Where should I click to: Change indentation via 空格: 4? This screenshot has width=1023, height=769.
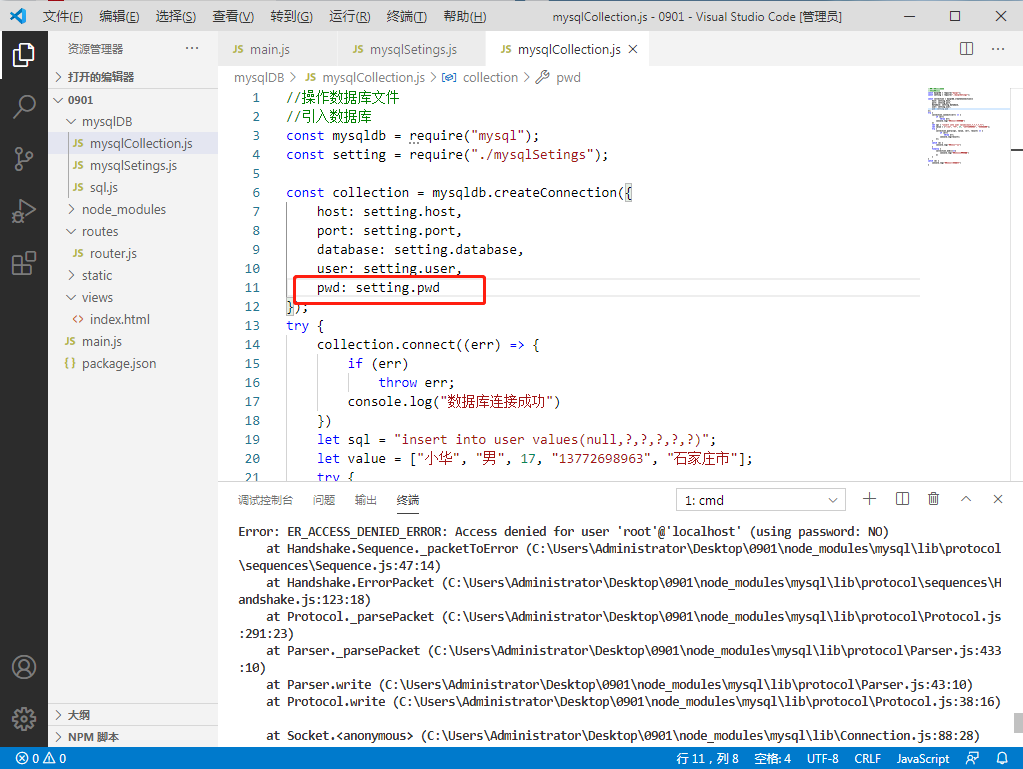772,759
